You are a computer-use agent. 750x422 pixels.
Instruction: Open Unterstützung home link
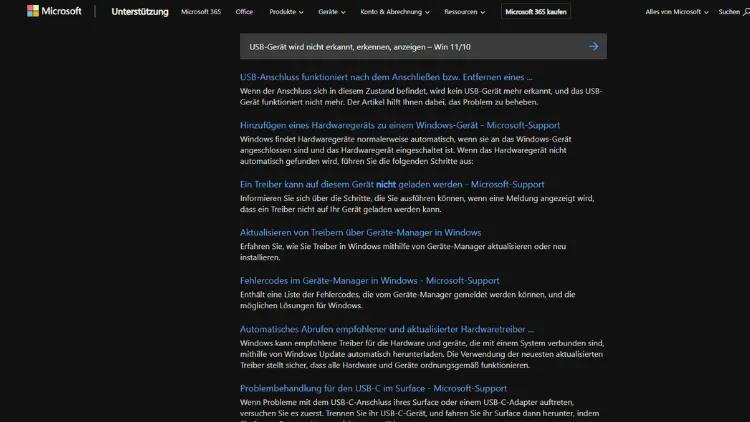coord(140,11)
